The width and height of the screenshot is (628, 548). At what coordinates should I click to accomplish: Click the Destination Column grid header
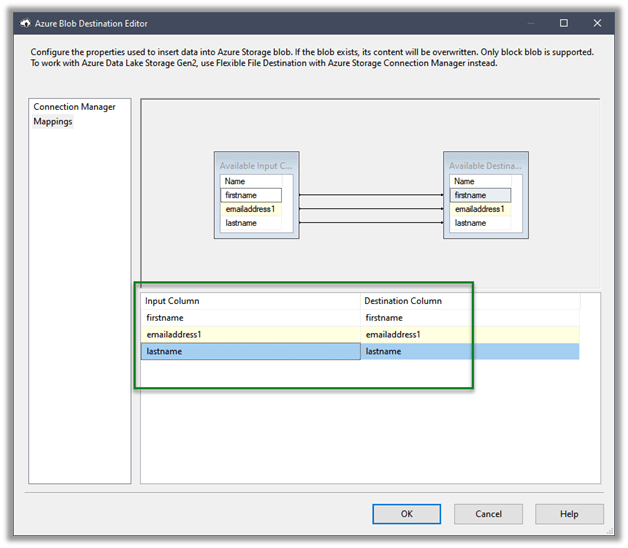pos(470,301)
